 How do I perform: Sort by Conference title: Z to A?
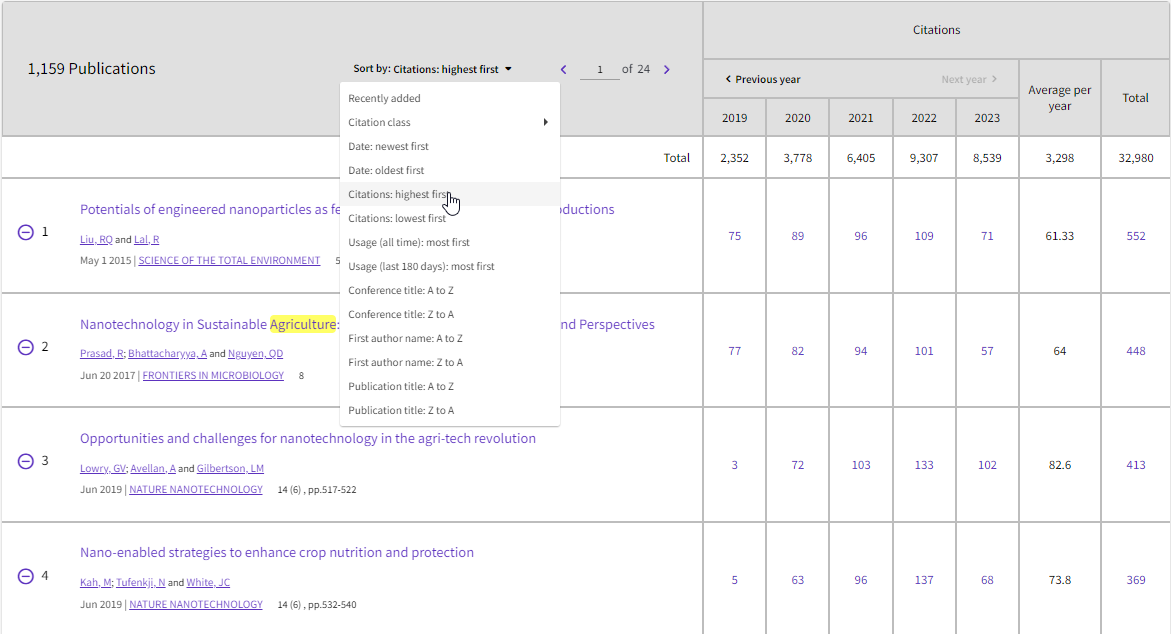tap(450, 314)
